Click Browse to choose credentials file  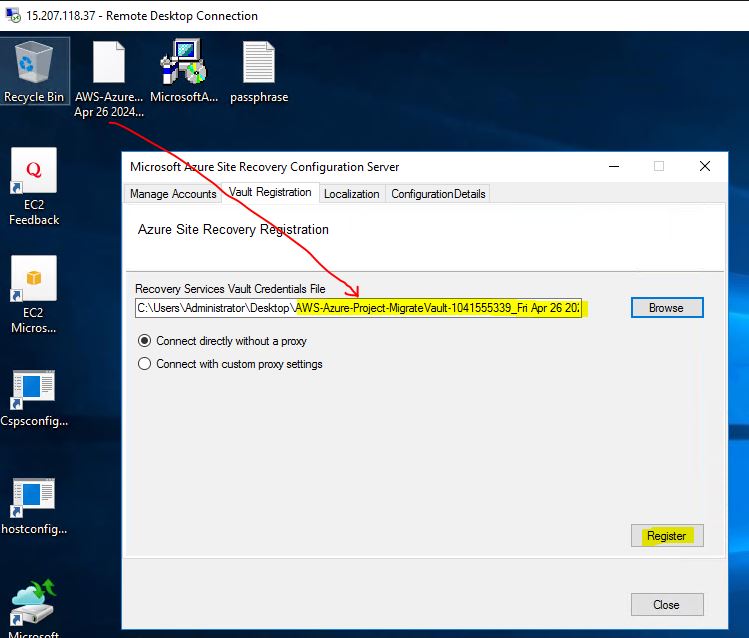[666, 308]
